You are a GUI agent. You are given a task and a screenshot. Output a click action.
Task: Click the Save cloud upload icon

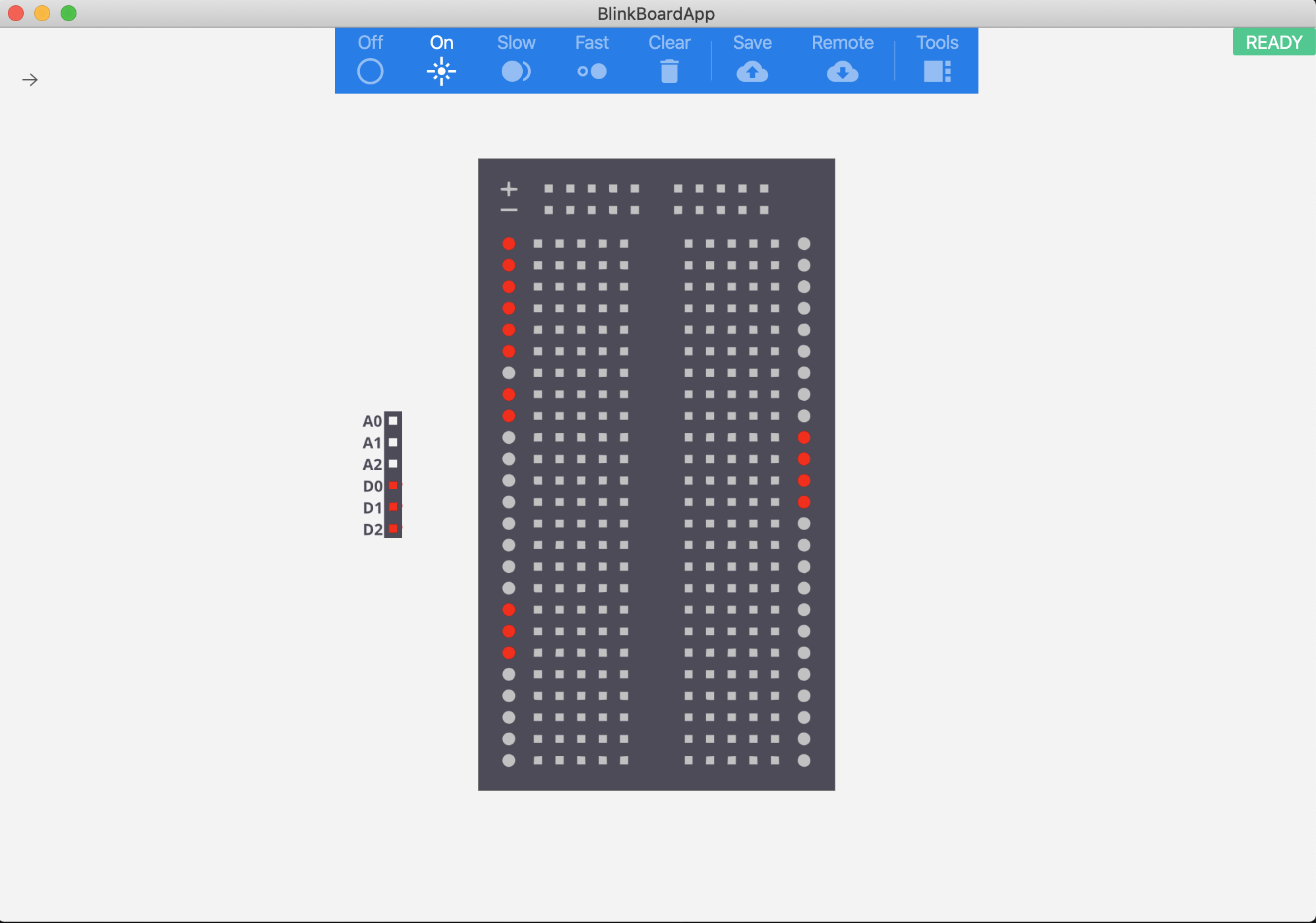(x=752, y=71)
